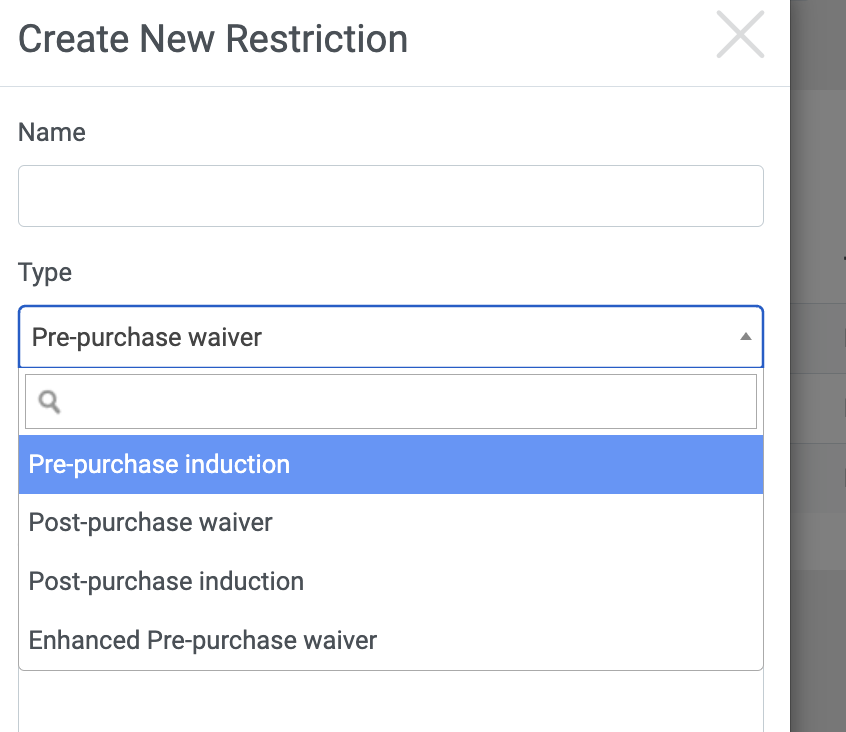Focus the Name text input
Screen dimensions: 846x732
[x=390, y=196]
